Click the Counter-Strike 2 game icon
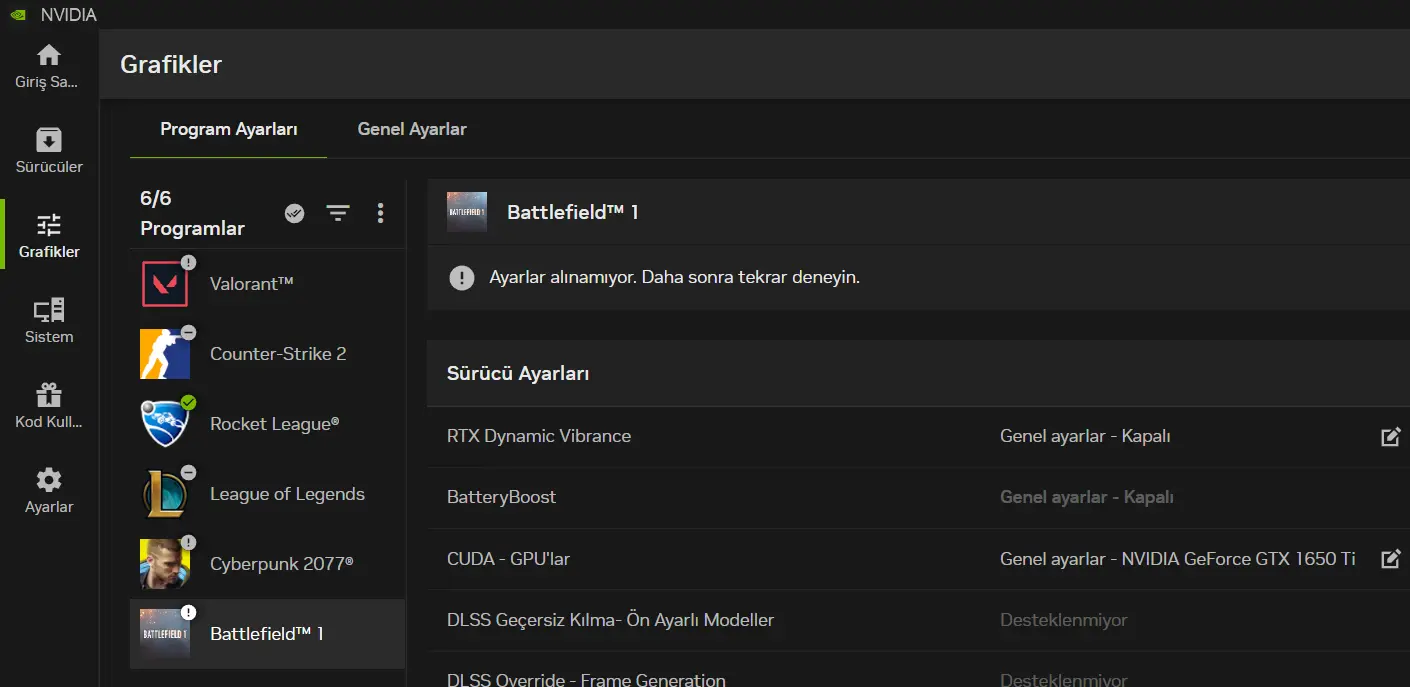The height and width of the screenshot is (687, 1410). tap(165, 354)
